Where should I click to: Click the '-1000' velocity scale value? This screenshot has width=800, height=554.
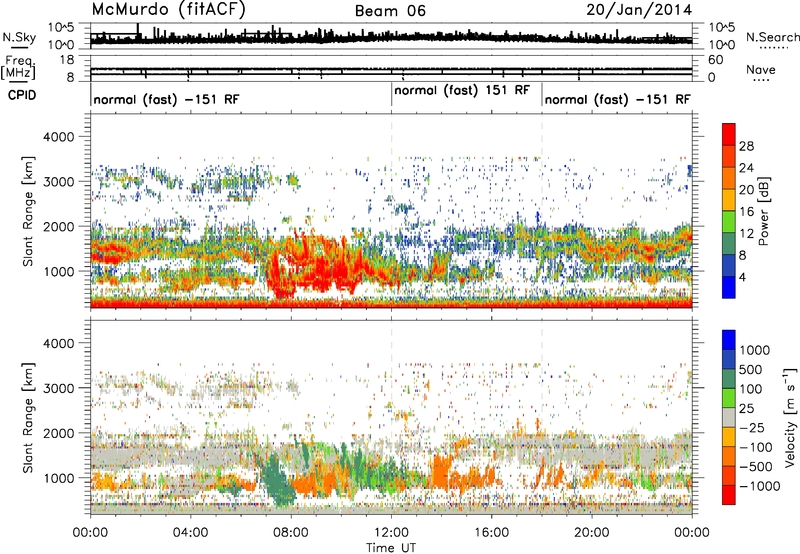click(x=760, y=486)
